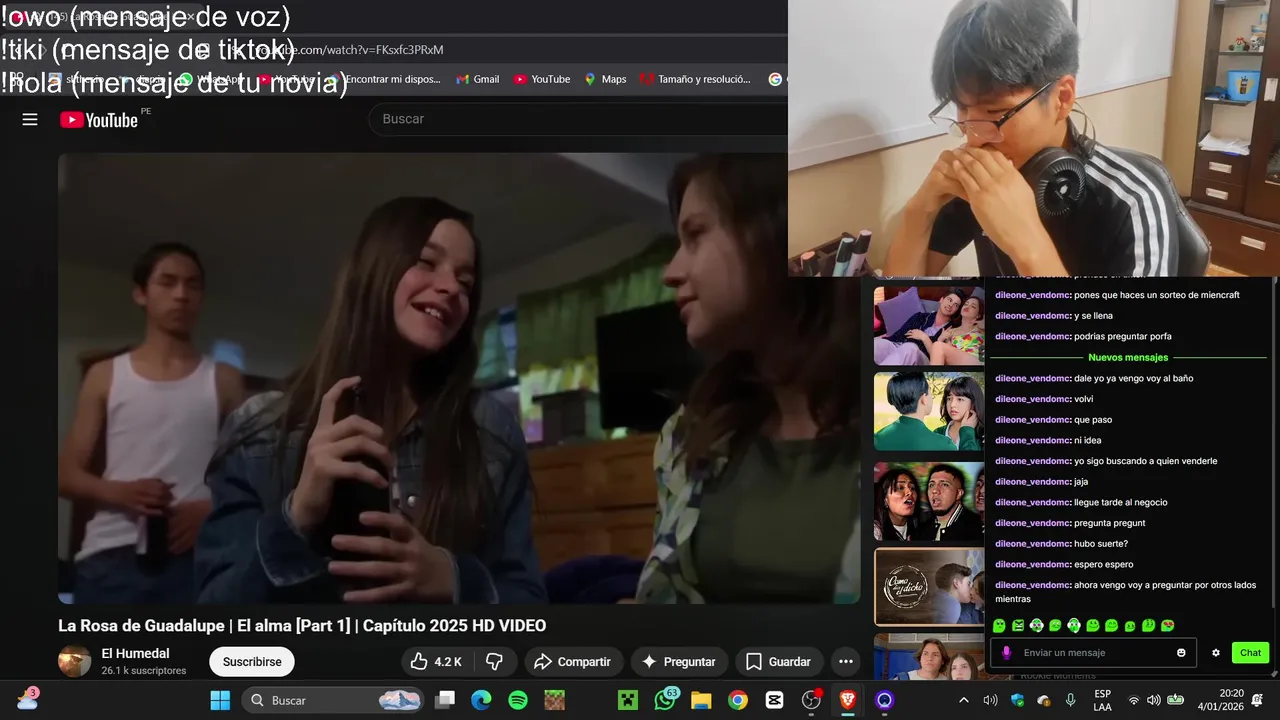Open the Encontrar mi dispositivo bookmark
Image resolution: width=1280 pixels, height=720 pixels.
click(384, 79)
